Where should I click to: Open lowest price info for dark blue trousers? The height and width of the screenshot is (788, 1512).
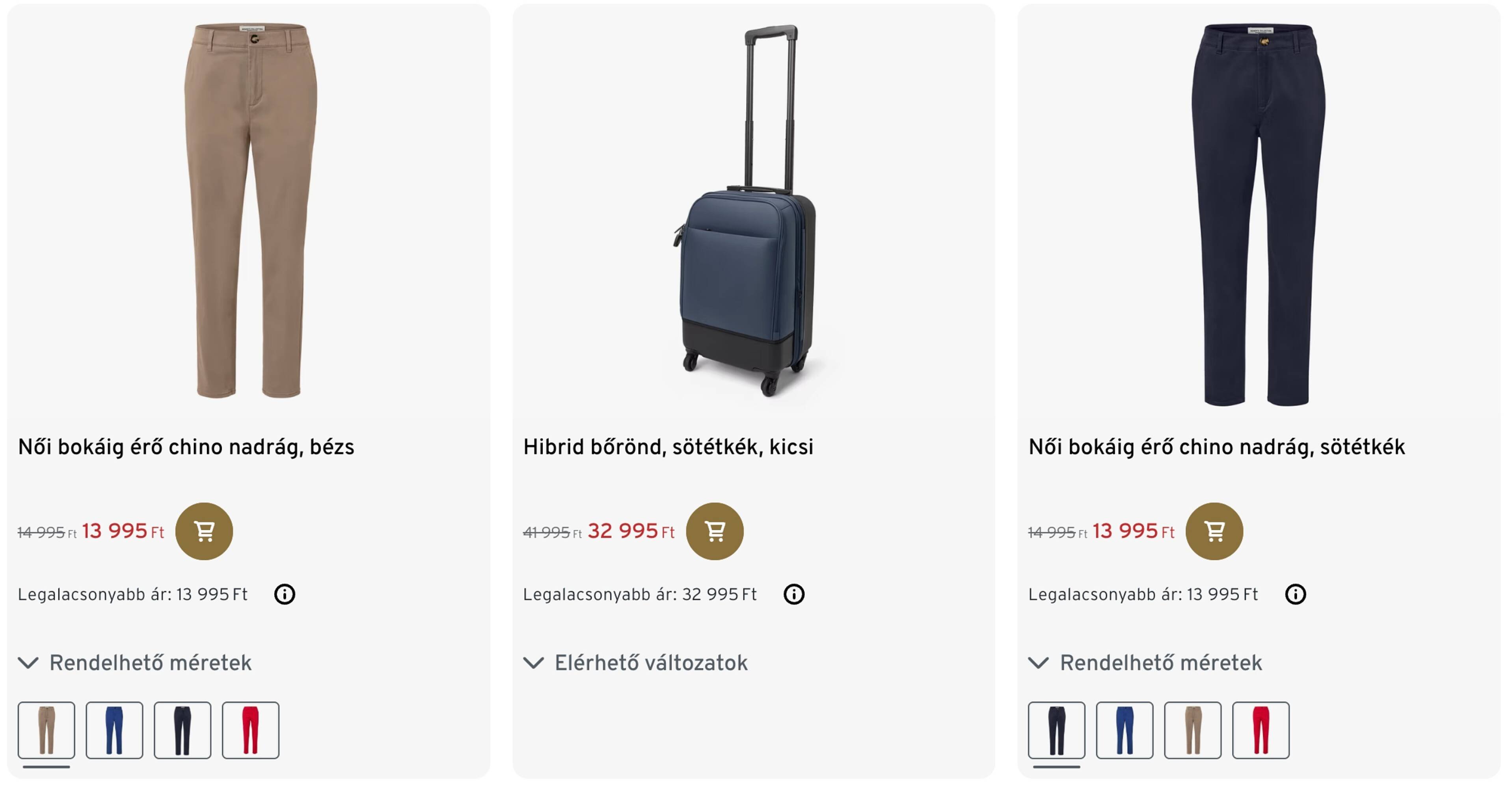tap(1295, 595)
